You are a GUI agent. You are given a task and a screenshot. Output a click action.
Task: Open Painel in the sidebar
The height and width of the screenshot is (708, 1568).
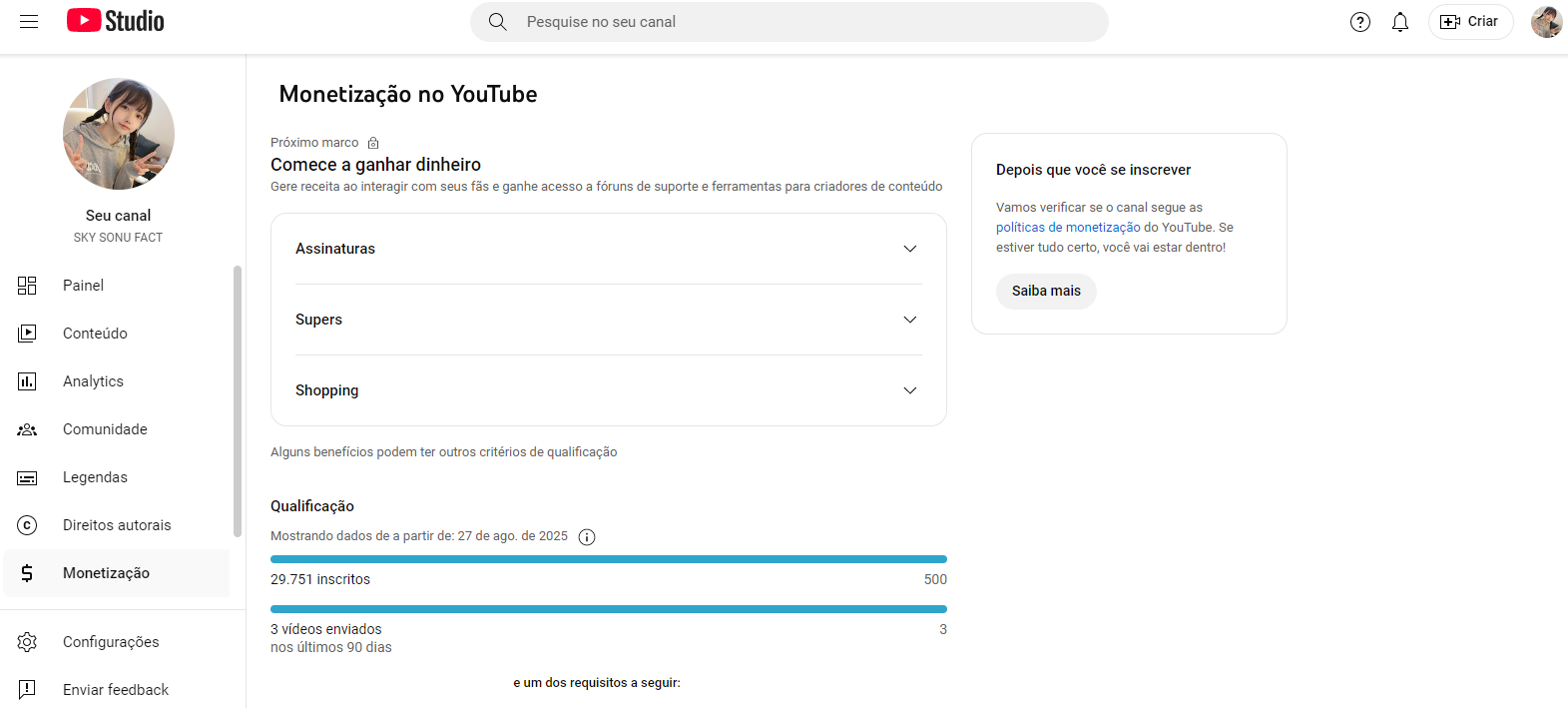click(116, 286)
